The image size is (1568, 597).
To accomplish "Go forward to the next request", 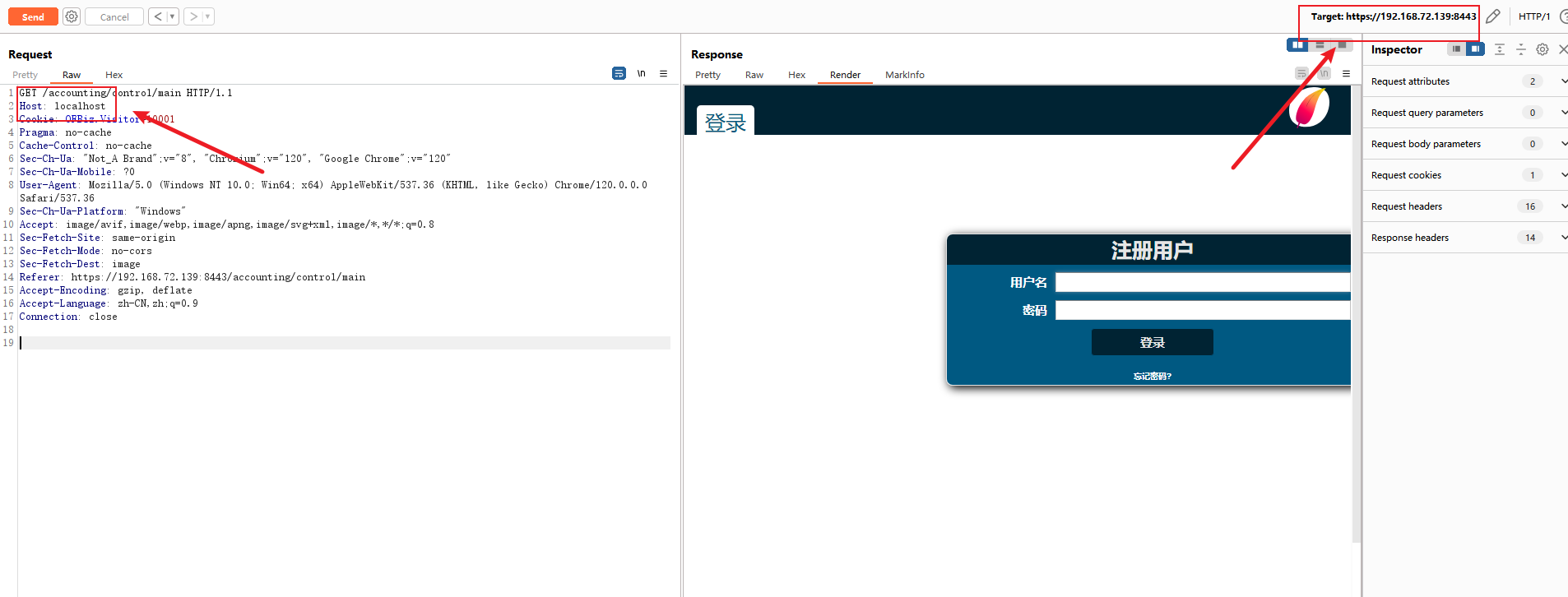I will (x=193, y=16).
